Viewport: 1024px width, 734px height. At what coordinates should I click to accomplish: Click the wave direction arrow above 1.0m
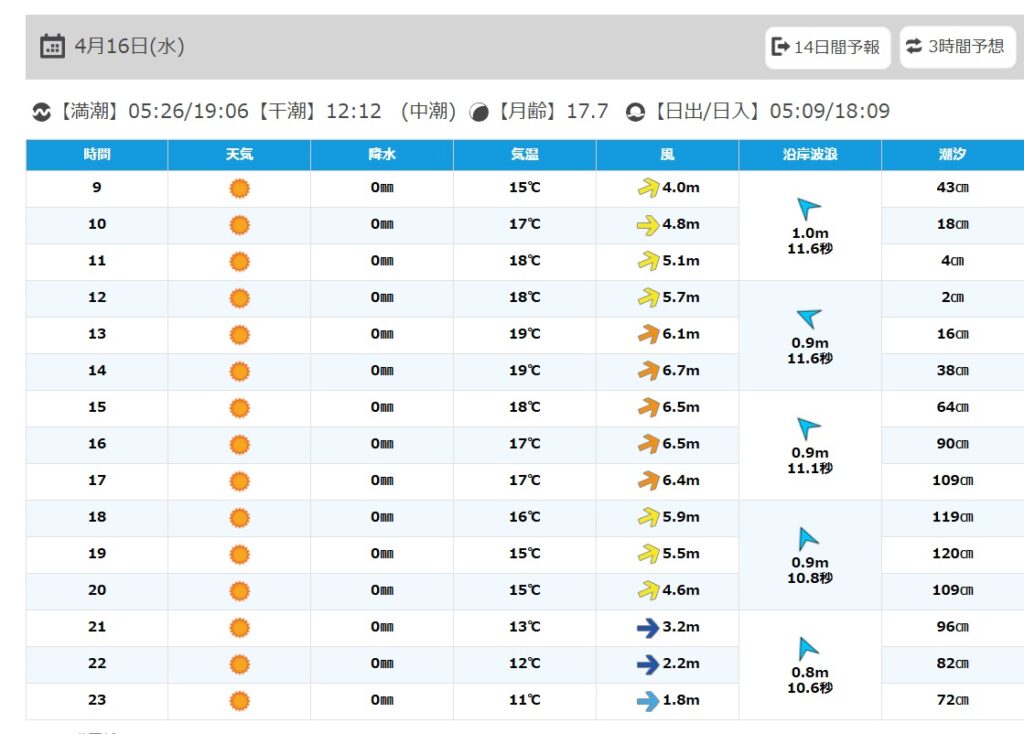coord(808,208)
